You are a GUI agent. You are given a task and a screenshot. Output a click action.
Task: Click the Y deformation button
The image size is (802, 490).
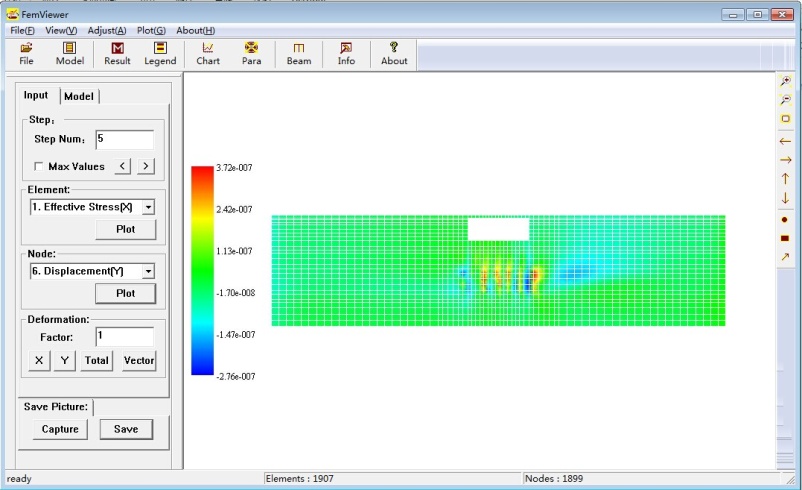click(64, 360)
